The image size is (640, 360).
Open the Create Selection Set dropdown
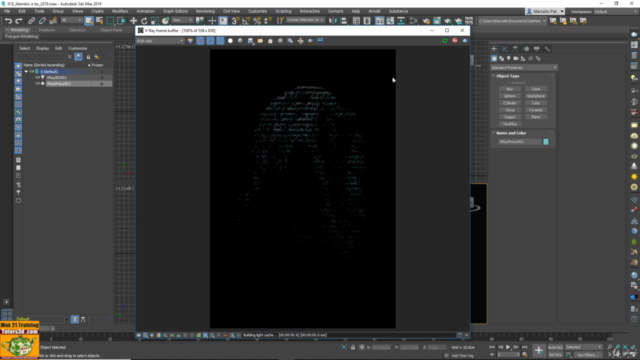pos(305,20)
